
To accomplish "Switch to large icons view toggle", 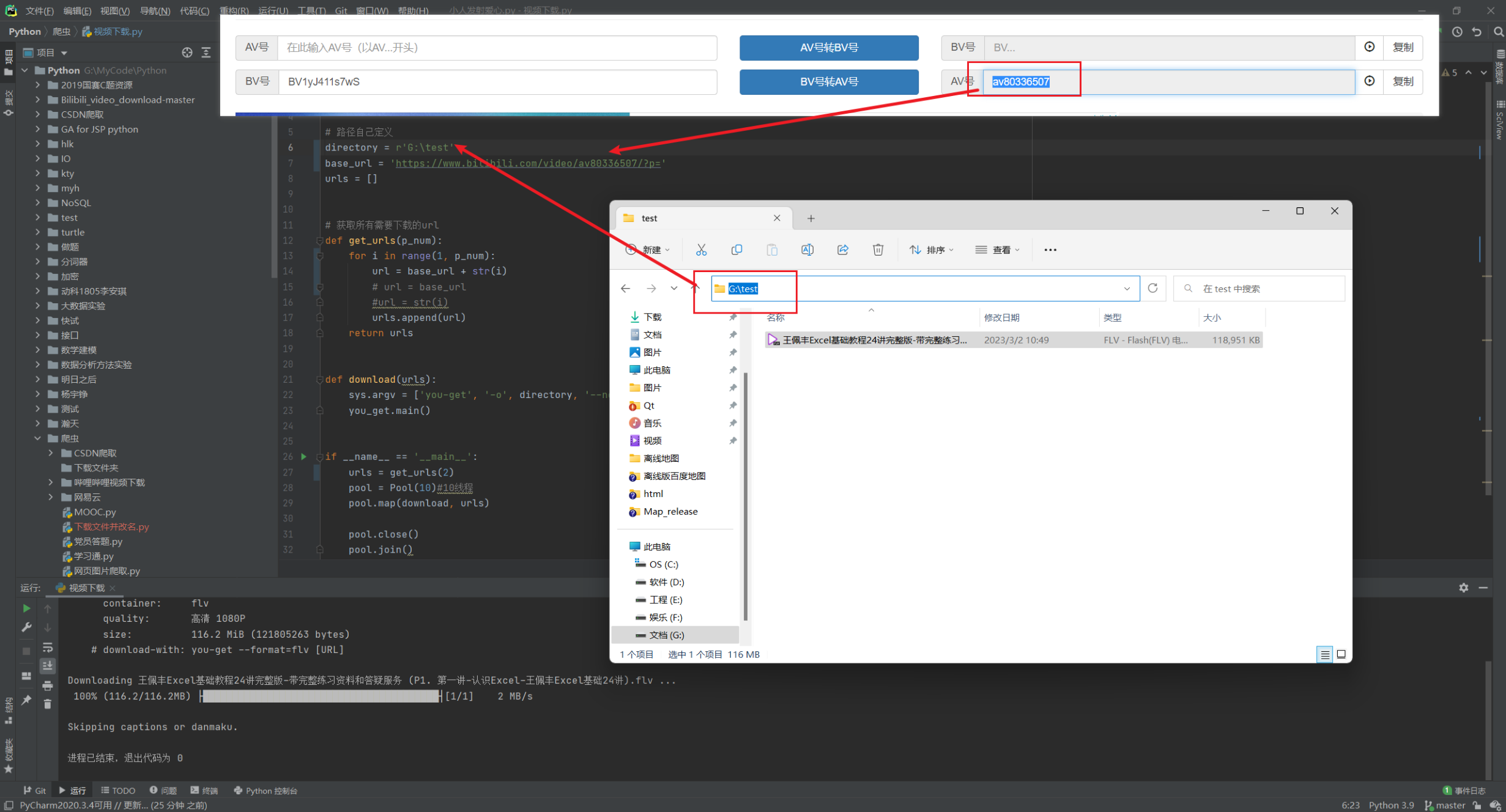I will pyautogui.click(x=1341, y=654).
